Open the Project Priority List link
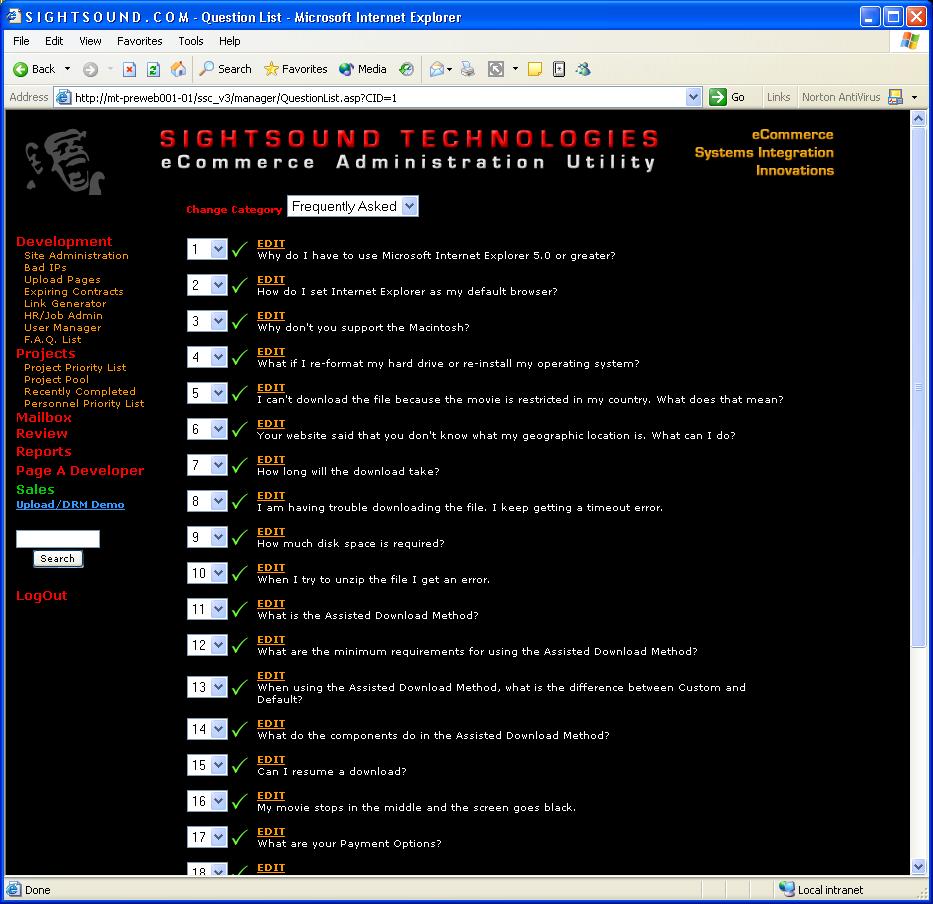Image resolution: width=933 pixels, height=904 pixels. [75, 367]
